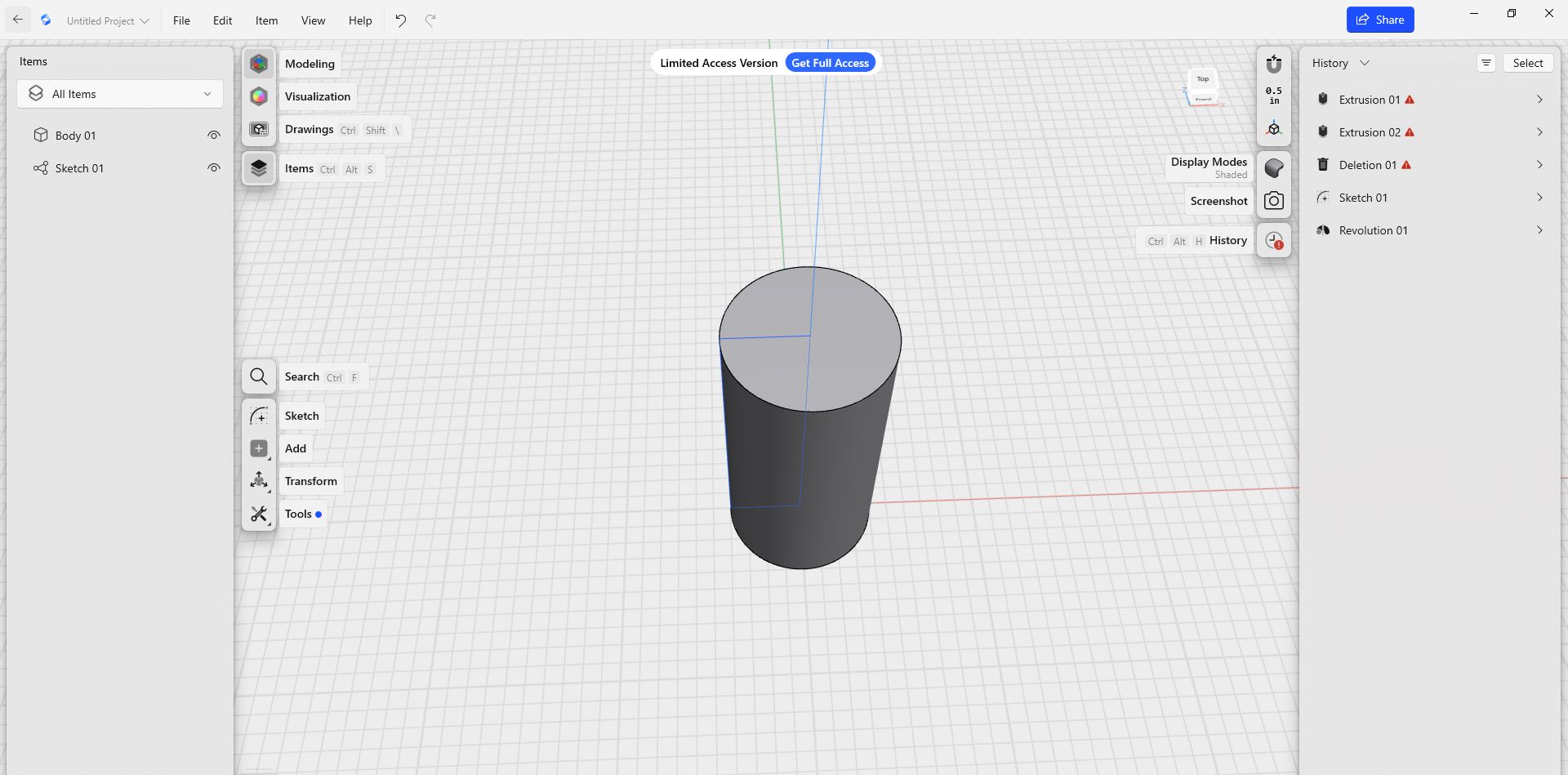This screenshot has width=1568, height=775.
Task: Open the View menu
Action: click(x=313, y=20)
